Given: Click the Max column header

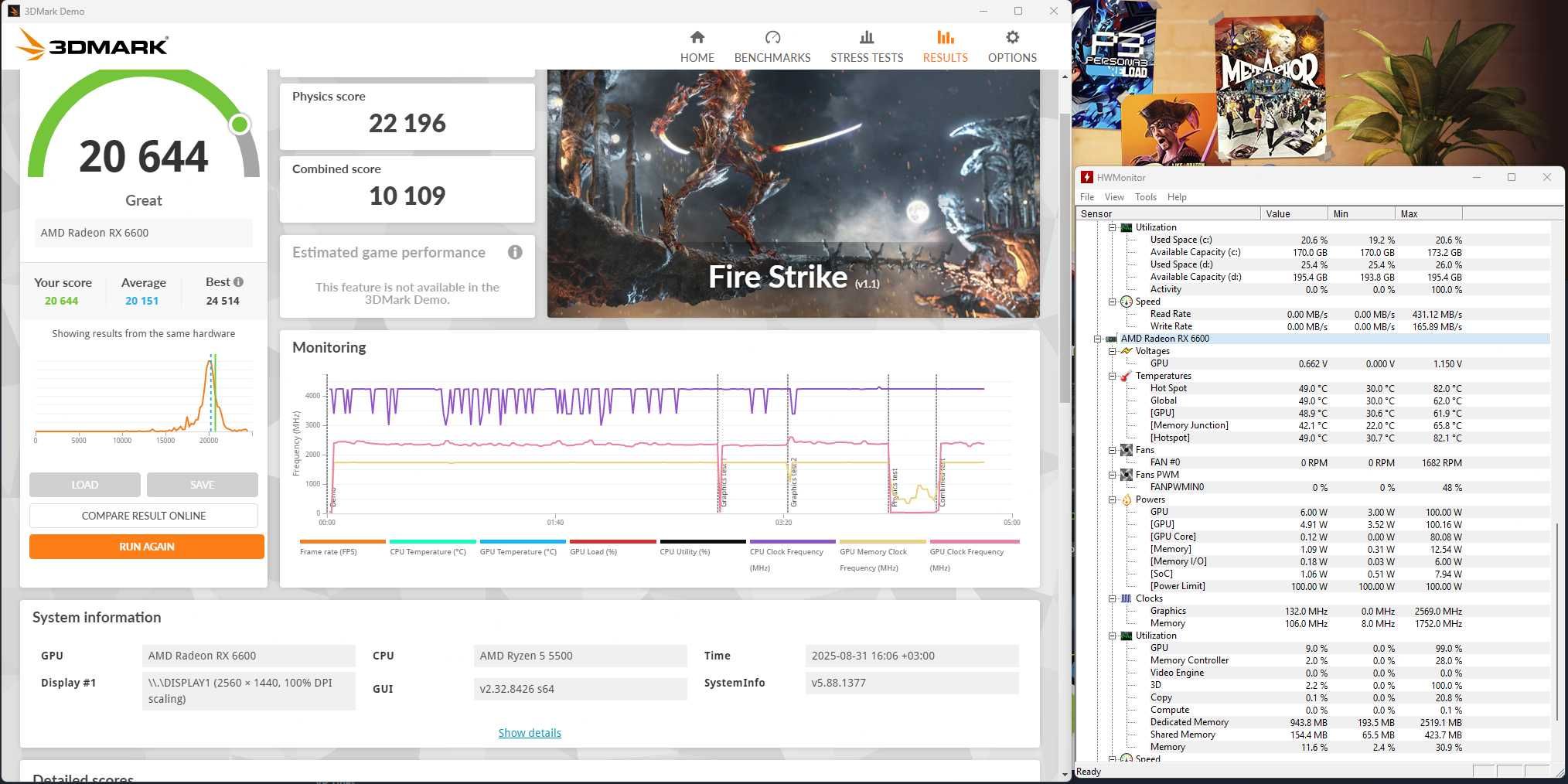Looking at the screenshot, I should click(1428, 214).
